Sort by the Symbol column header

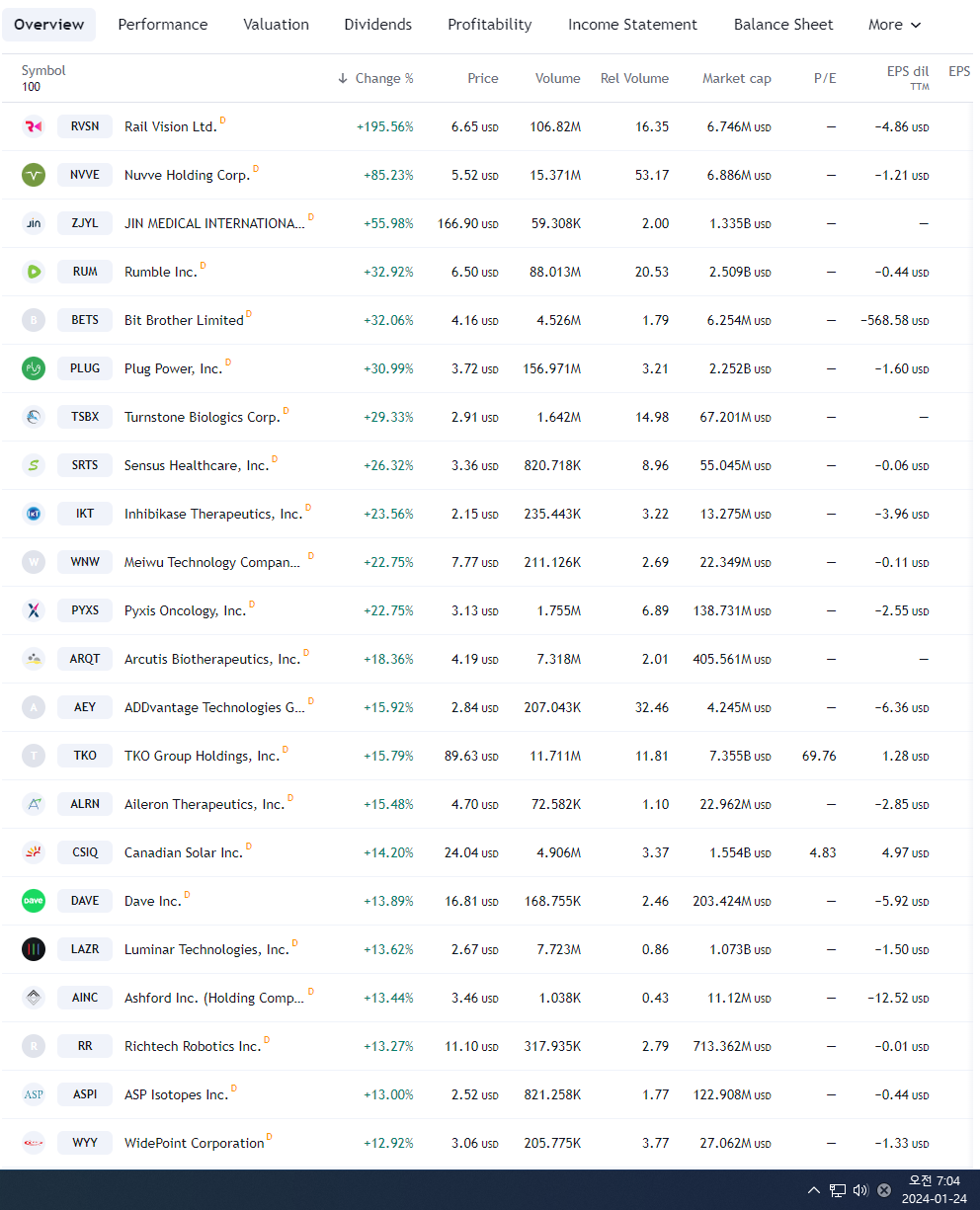coord(43,70)
